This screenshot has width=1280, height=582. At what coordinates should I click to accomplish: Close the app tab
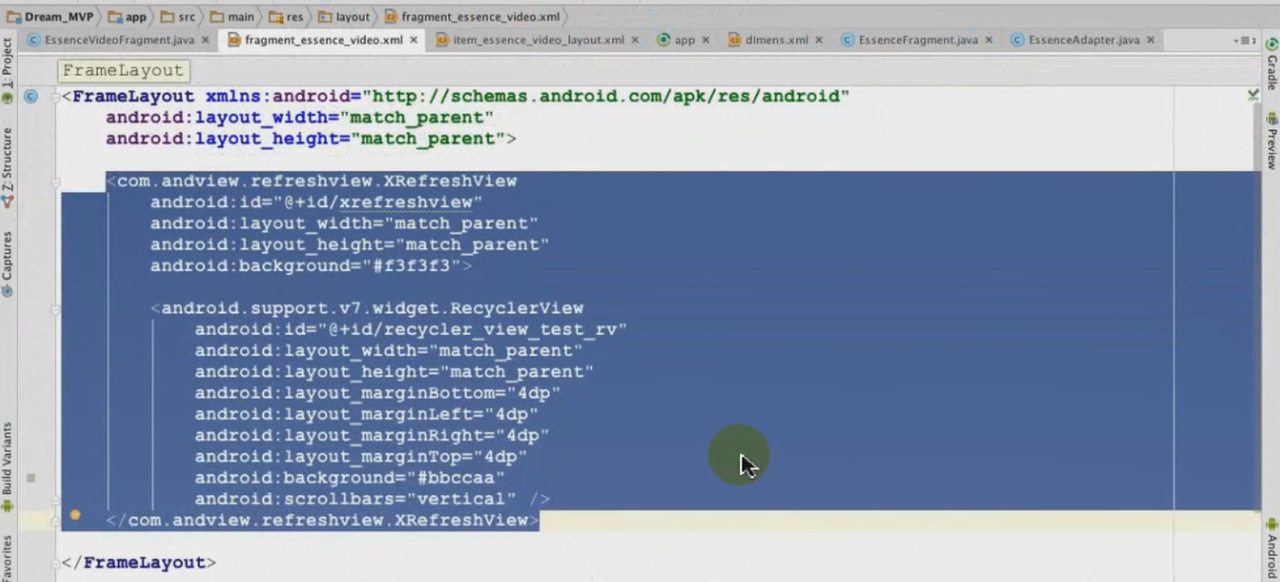pyautogui.click(x=704, y=41)
